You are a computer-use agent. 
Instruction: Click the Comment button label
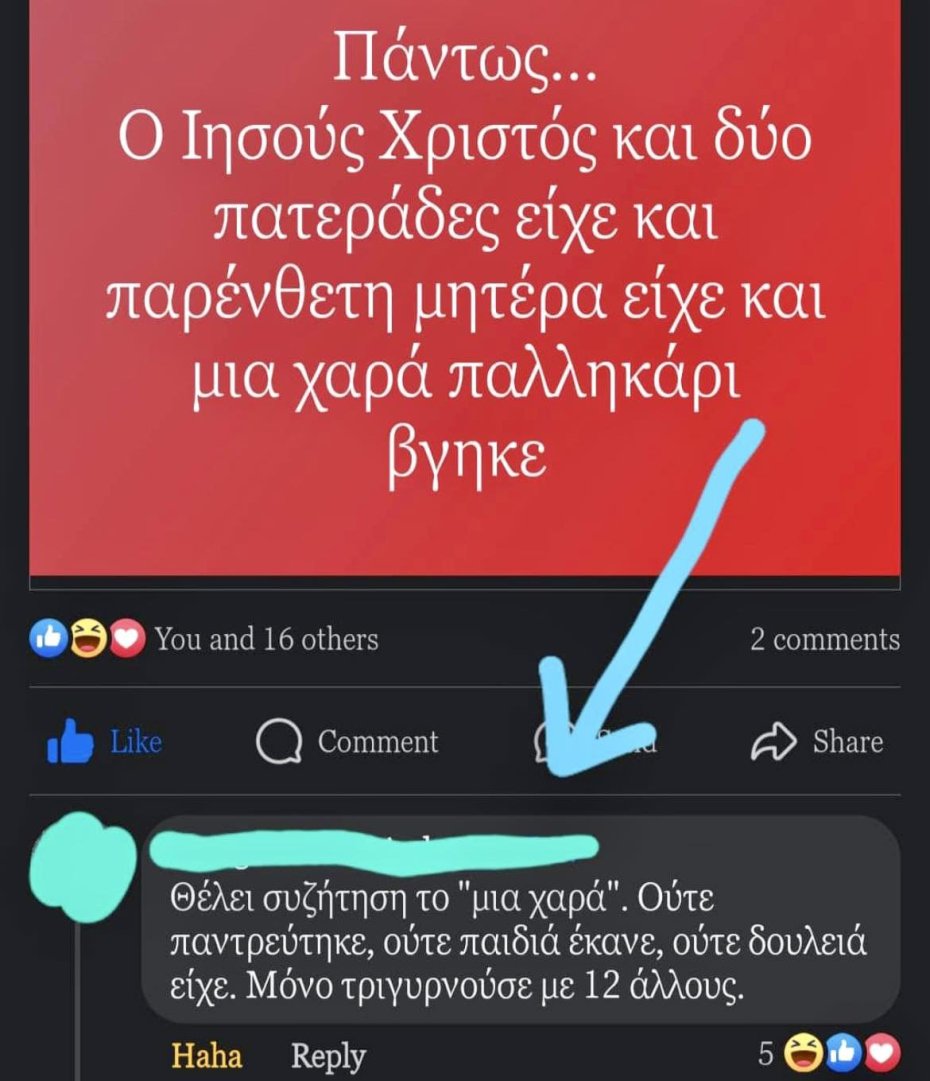tap(378, 742)
